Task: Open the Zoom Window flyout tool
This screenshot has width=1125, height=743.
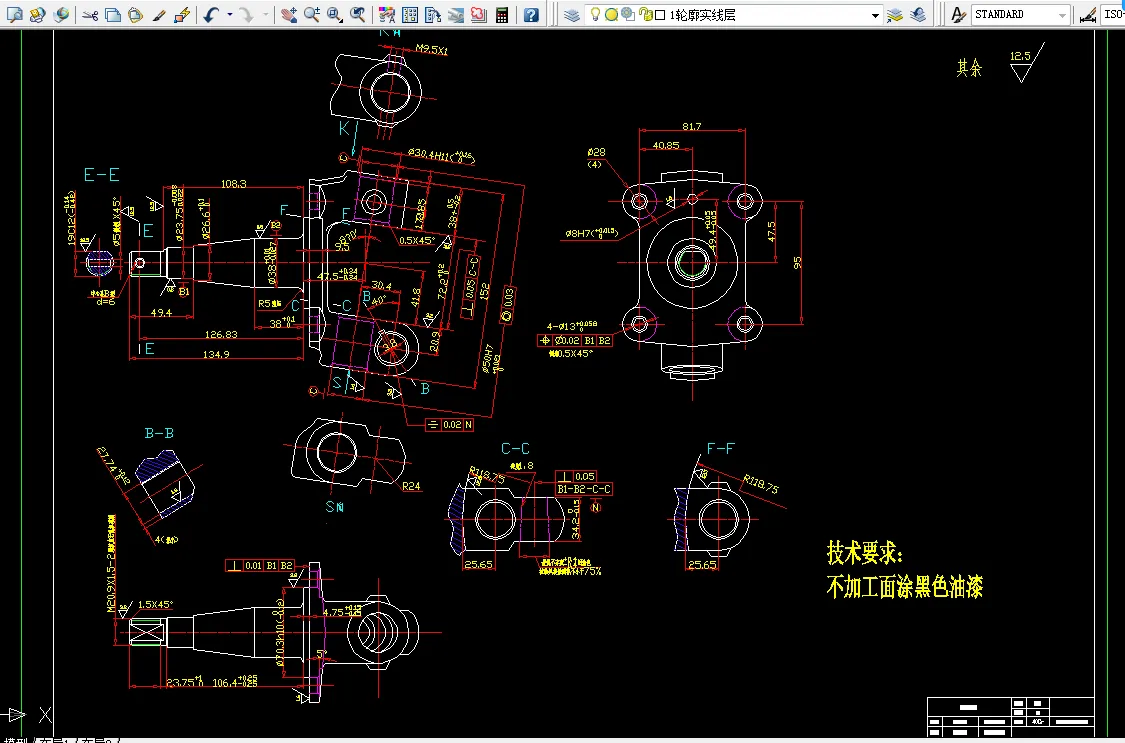Action: tap(335, 14)
